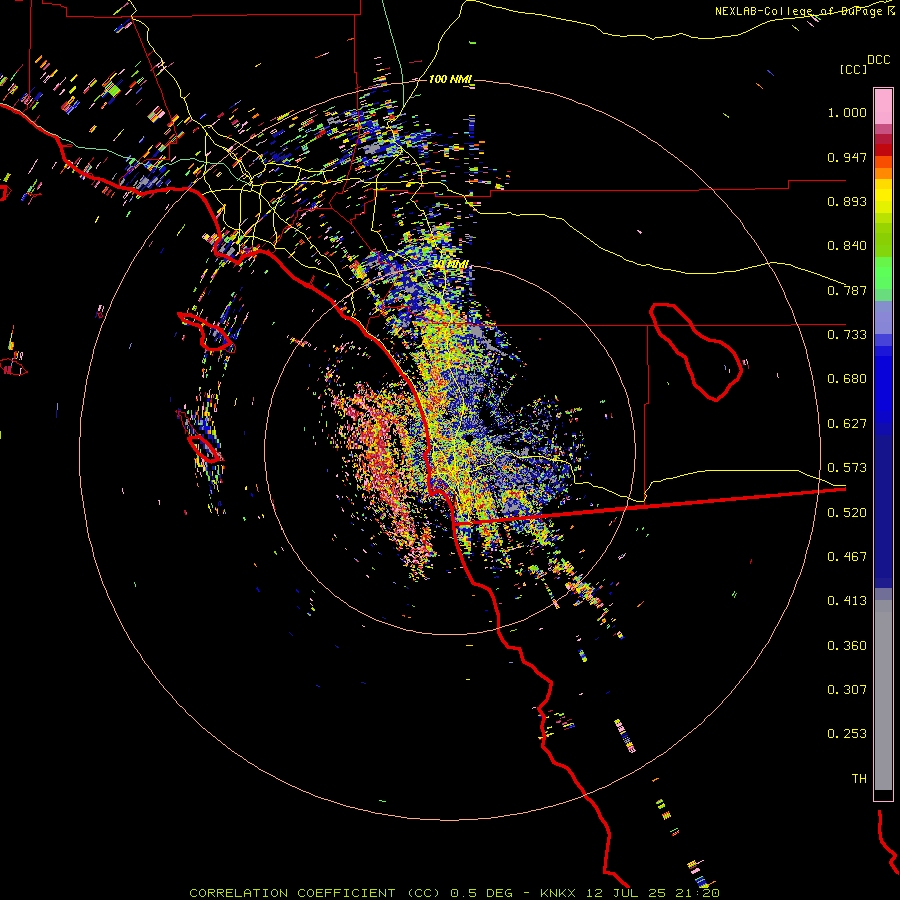This screenshot has width=900, height=900.
Task: Click the 0.360 color scale value
Action: point(847,646)
